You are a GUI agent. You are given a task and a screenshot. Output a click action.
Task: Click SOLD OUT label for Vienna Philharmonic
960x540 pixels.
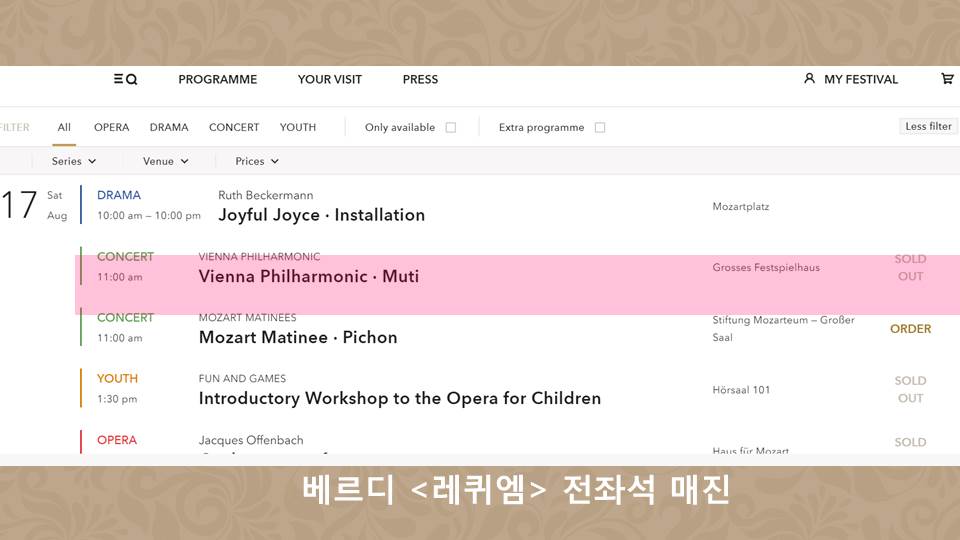tap(910, 268)
